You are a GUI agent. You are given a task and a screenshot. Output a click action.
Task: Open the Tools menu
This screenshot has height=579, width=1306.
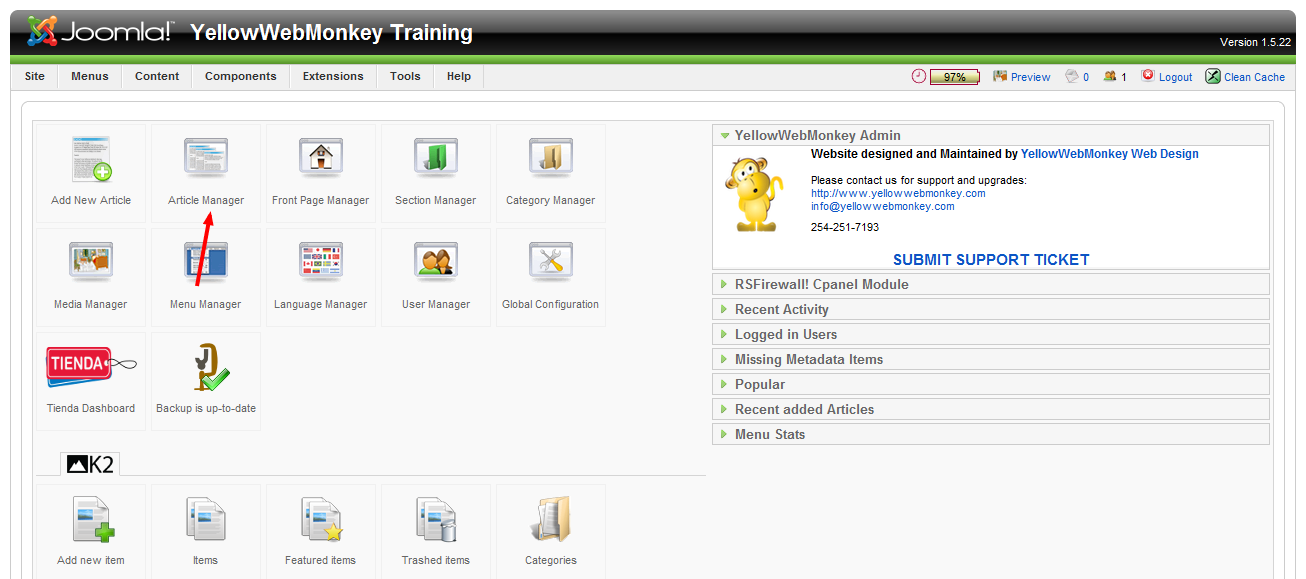pos(405,76)
